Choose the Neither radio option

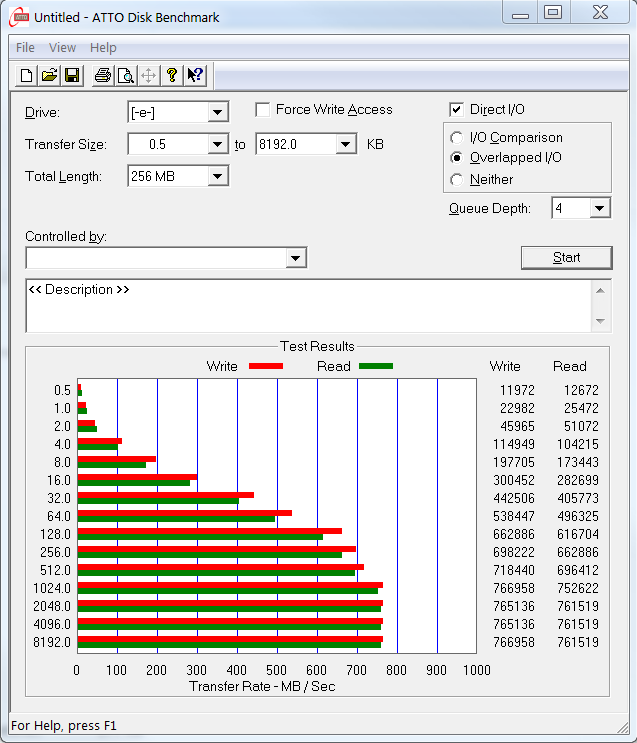pos(457,180)
